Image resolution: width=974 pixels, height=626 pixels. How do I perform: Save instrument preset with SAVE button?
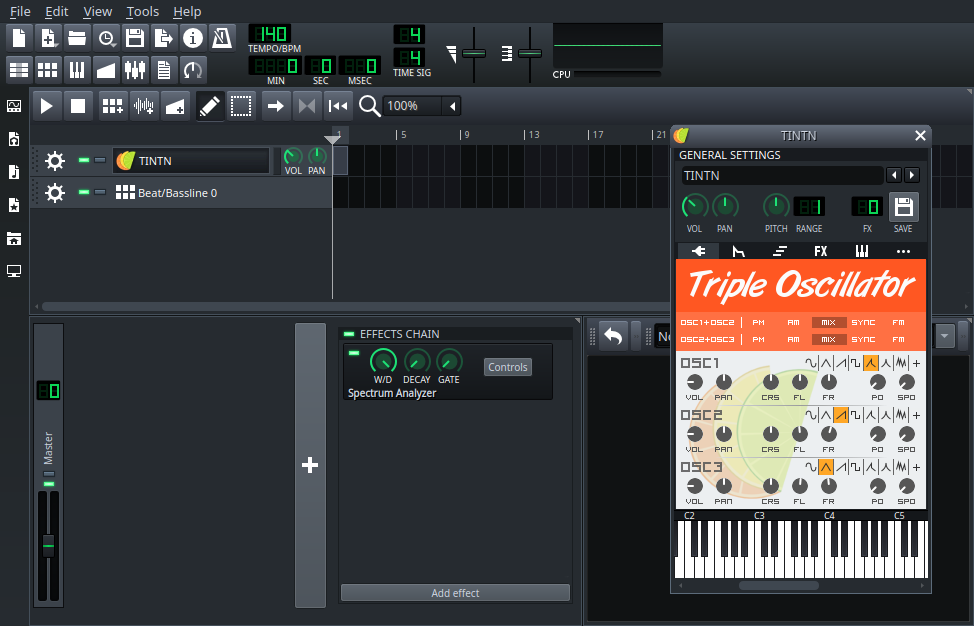tap(903, 207)
